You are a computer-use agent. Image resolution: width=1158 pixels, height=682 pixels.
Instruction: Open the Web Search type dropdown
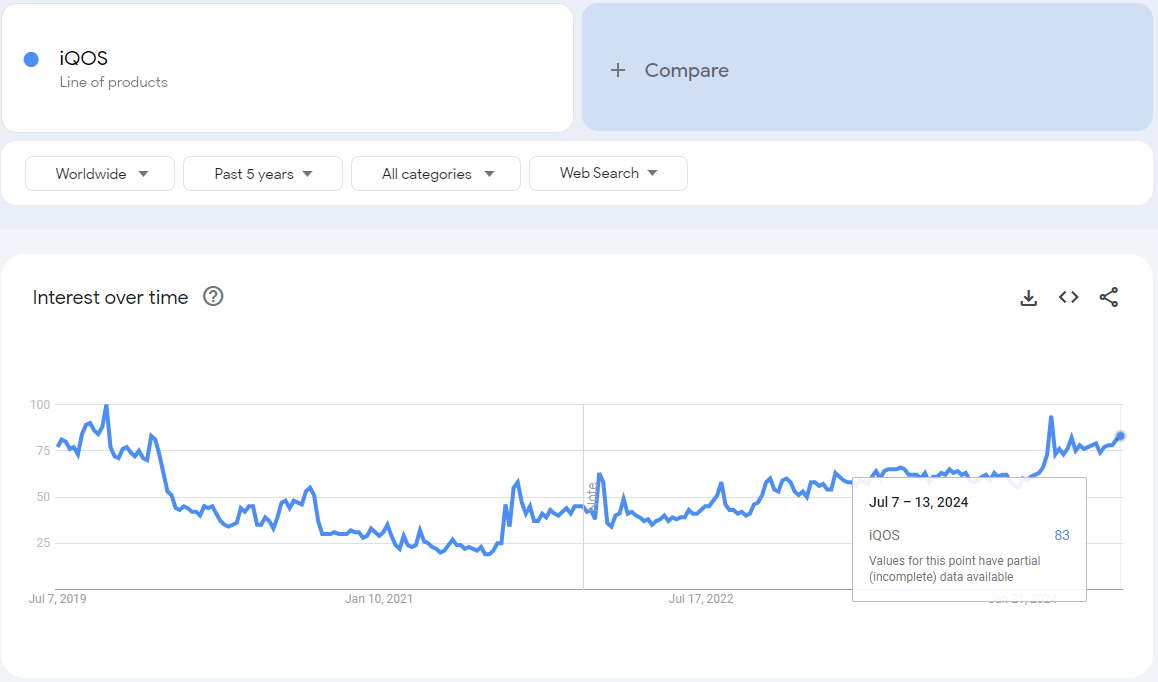pos(608,174)
